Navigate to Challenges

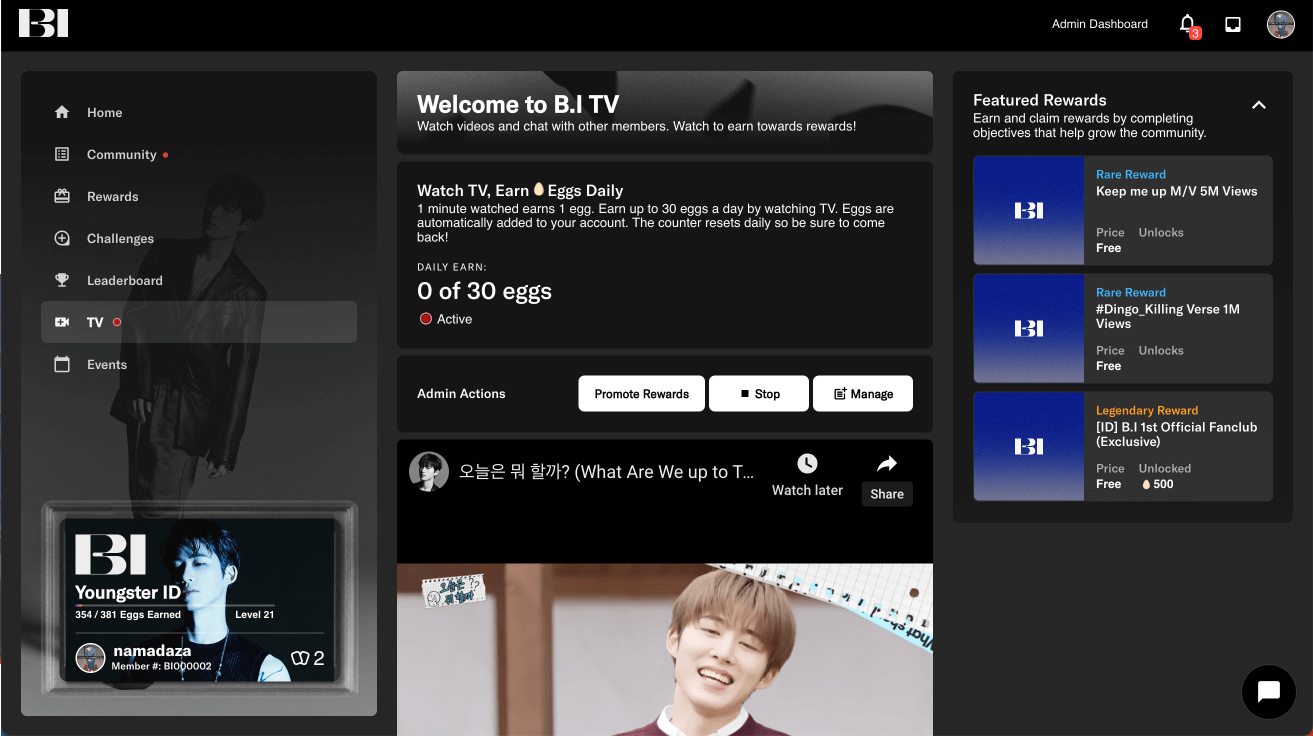point(199,238)
